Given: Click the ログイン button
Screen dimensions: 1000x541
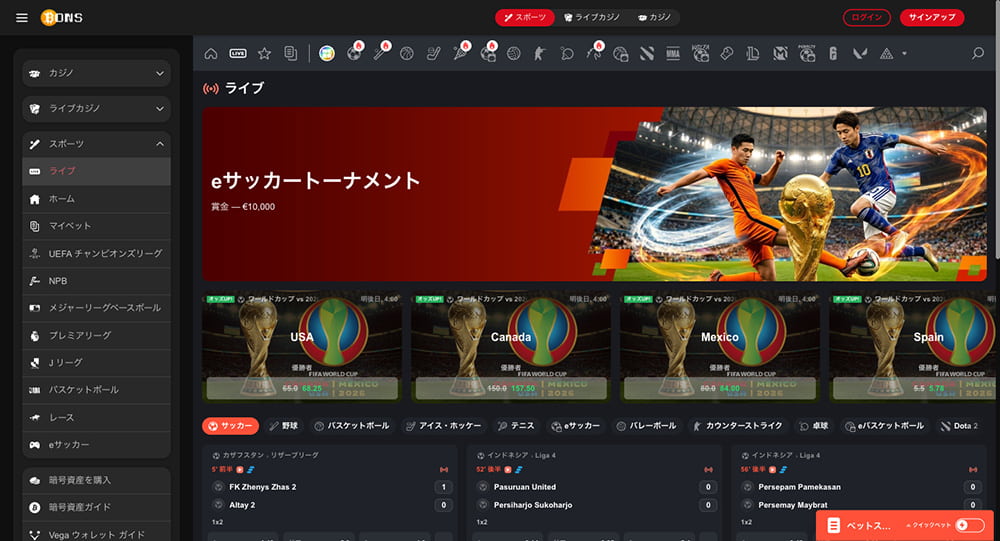Looking at the screenshot, I should 866,17.
